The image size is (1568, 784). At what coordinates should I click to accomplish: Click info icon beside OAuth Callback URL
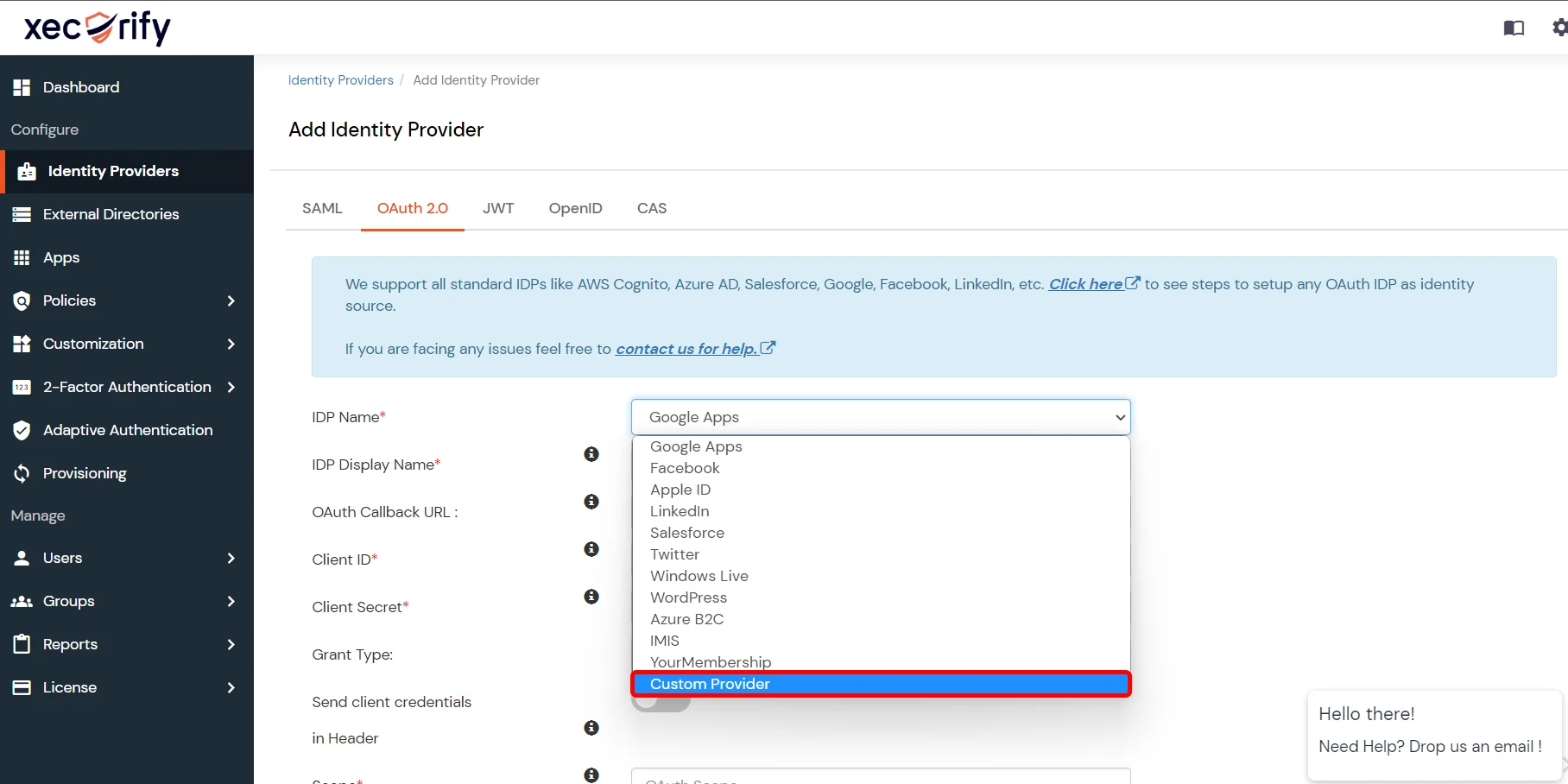[591, 502]
